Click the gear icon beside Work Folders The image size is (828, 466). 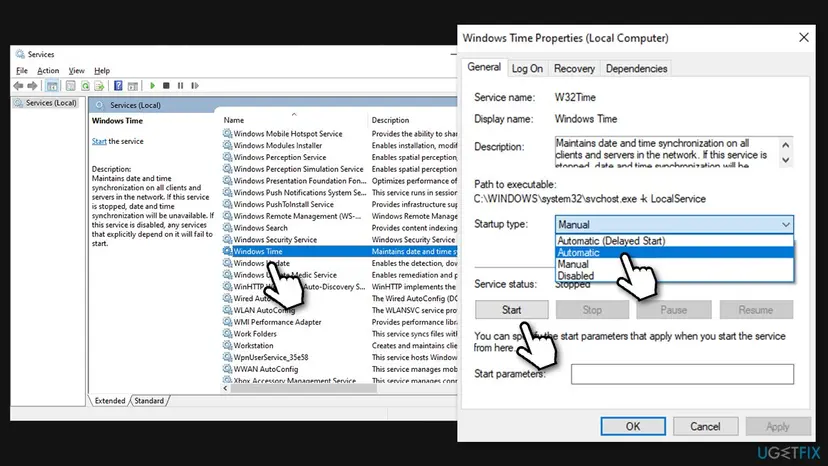point(228,333)
